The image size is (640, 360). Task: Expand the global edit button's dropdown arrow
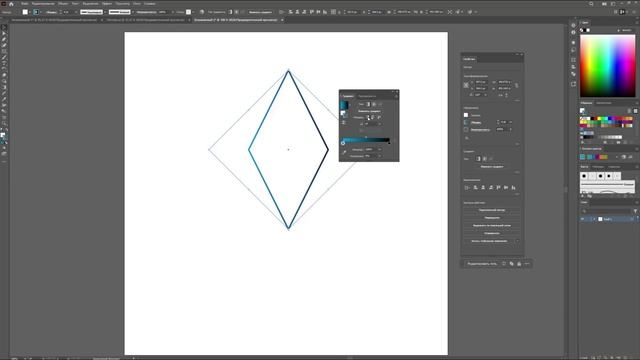pos(517,241)
